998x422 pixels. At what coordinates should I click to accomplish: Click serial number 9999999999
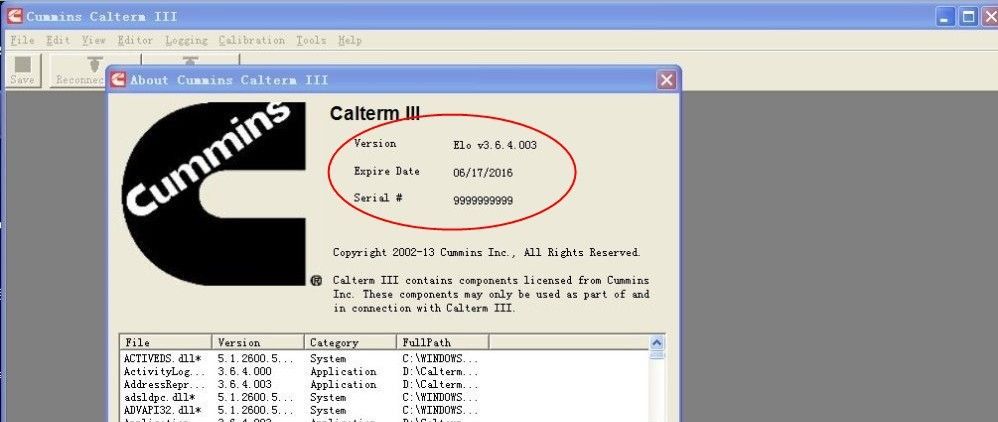click(x=483, y=200)
